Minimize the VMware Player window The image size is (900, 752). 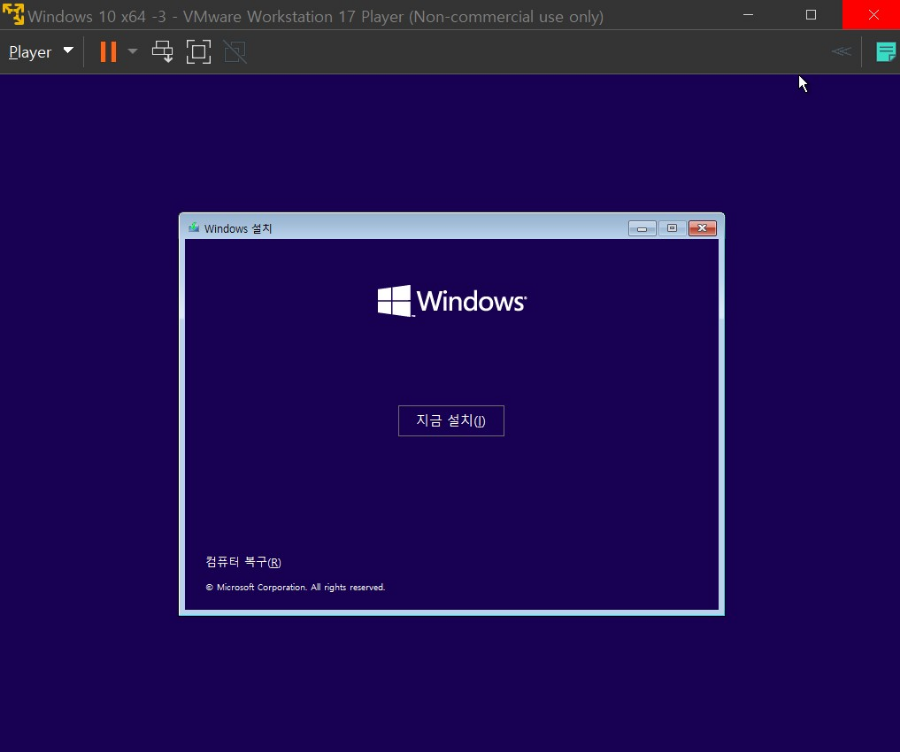coord(748,14)
